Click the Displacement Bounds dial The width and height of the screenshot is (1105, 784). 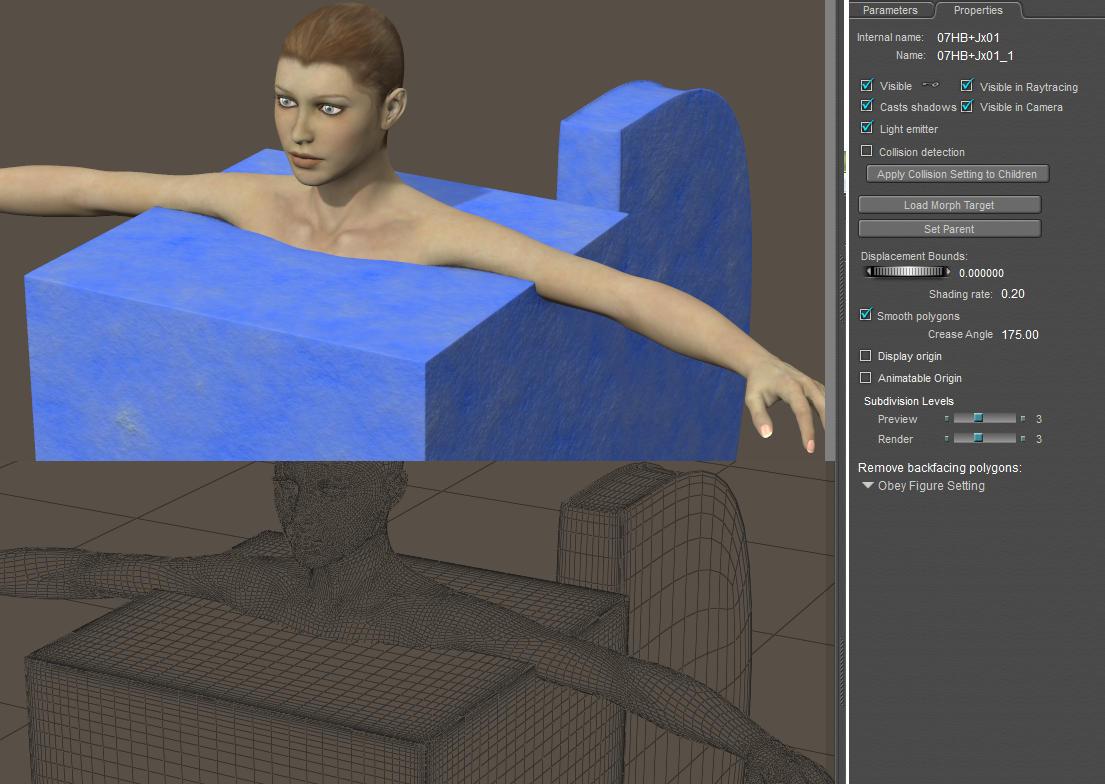click(908, 271)
